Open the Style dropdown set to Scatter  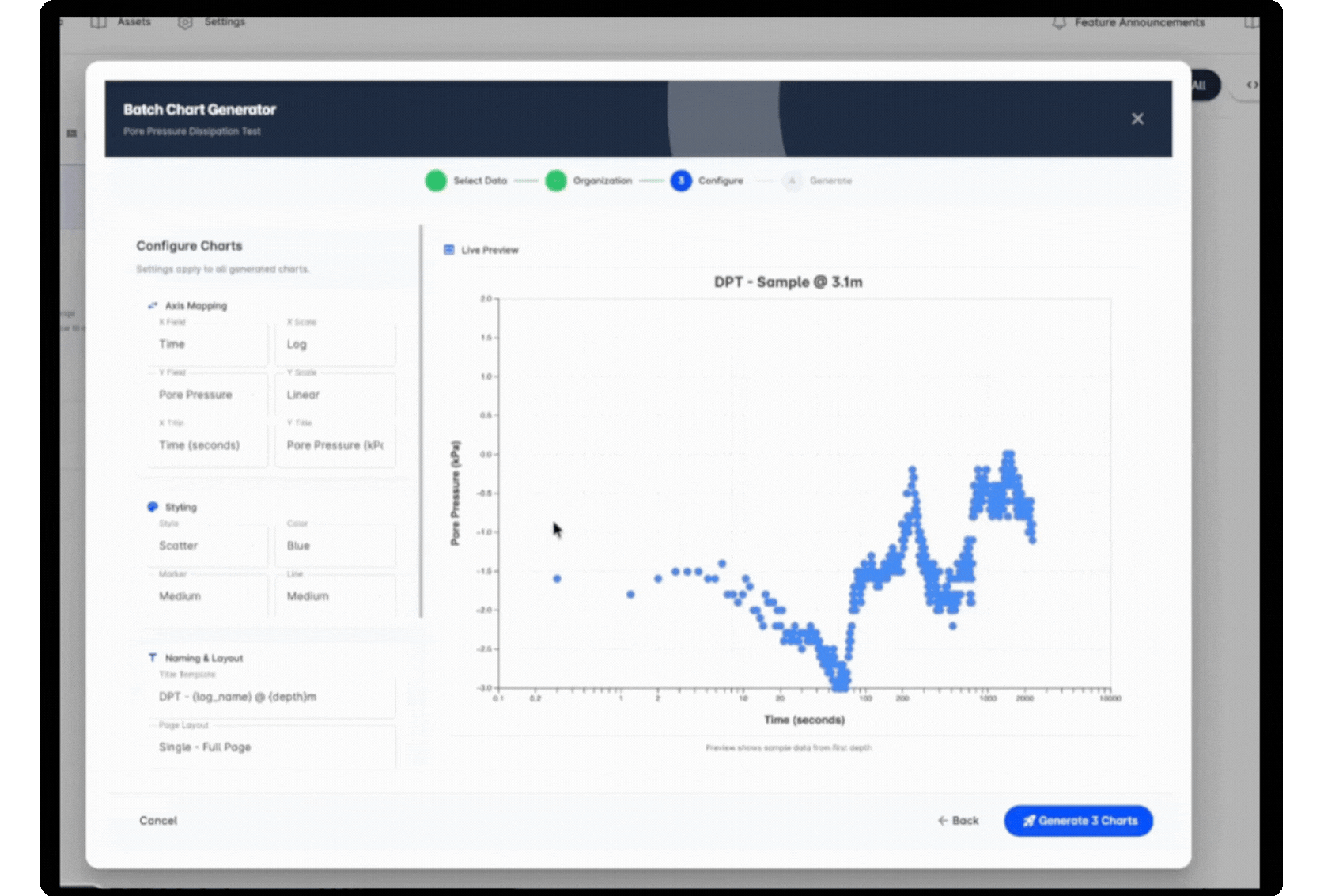(x=207, y=546)
